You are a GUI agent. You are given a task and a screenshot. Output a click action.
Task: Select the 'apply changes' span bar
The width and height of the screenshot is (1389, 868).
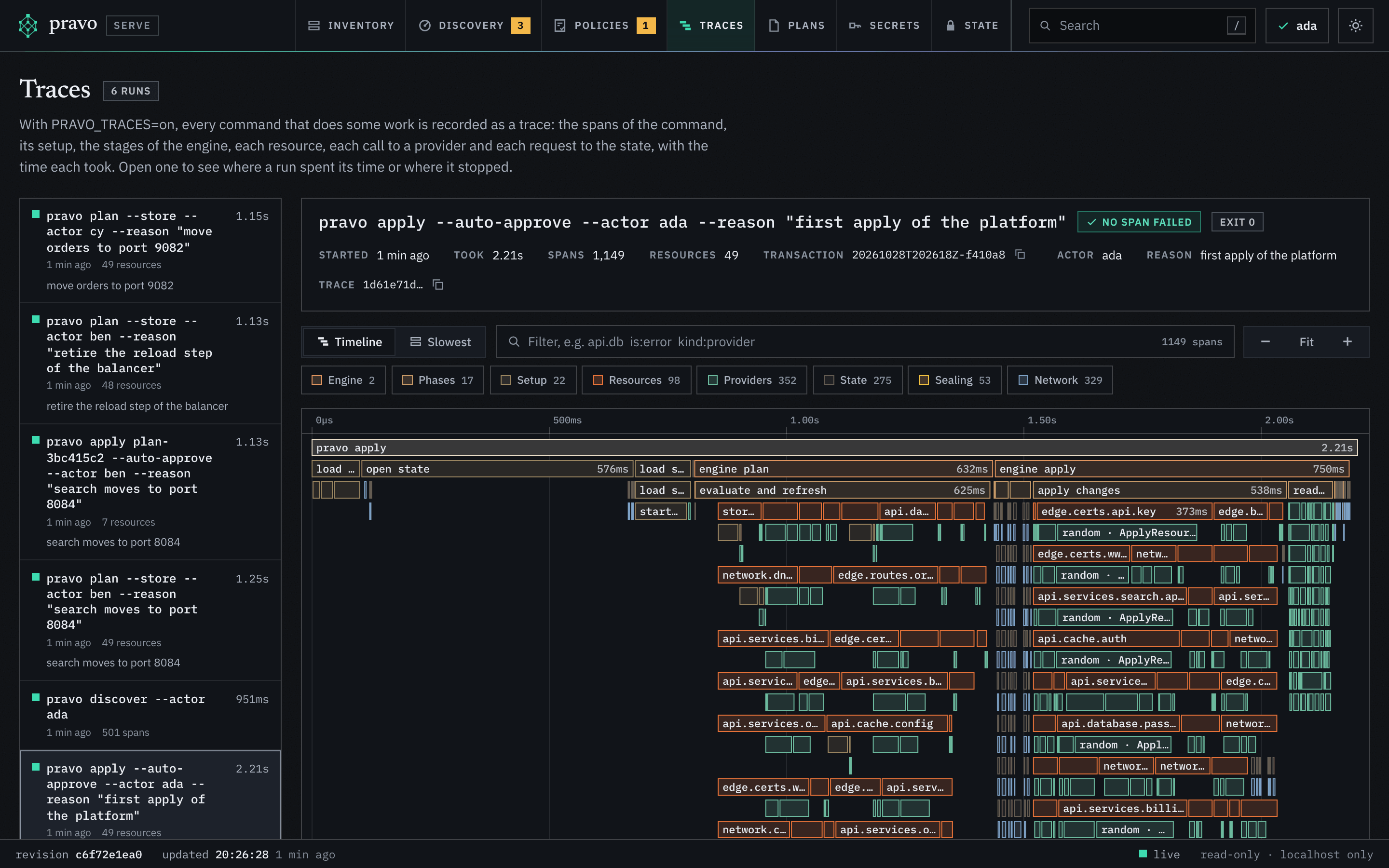(1159, 490)
